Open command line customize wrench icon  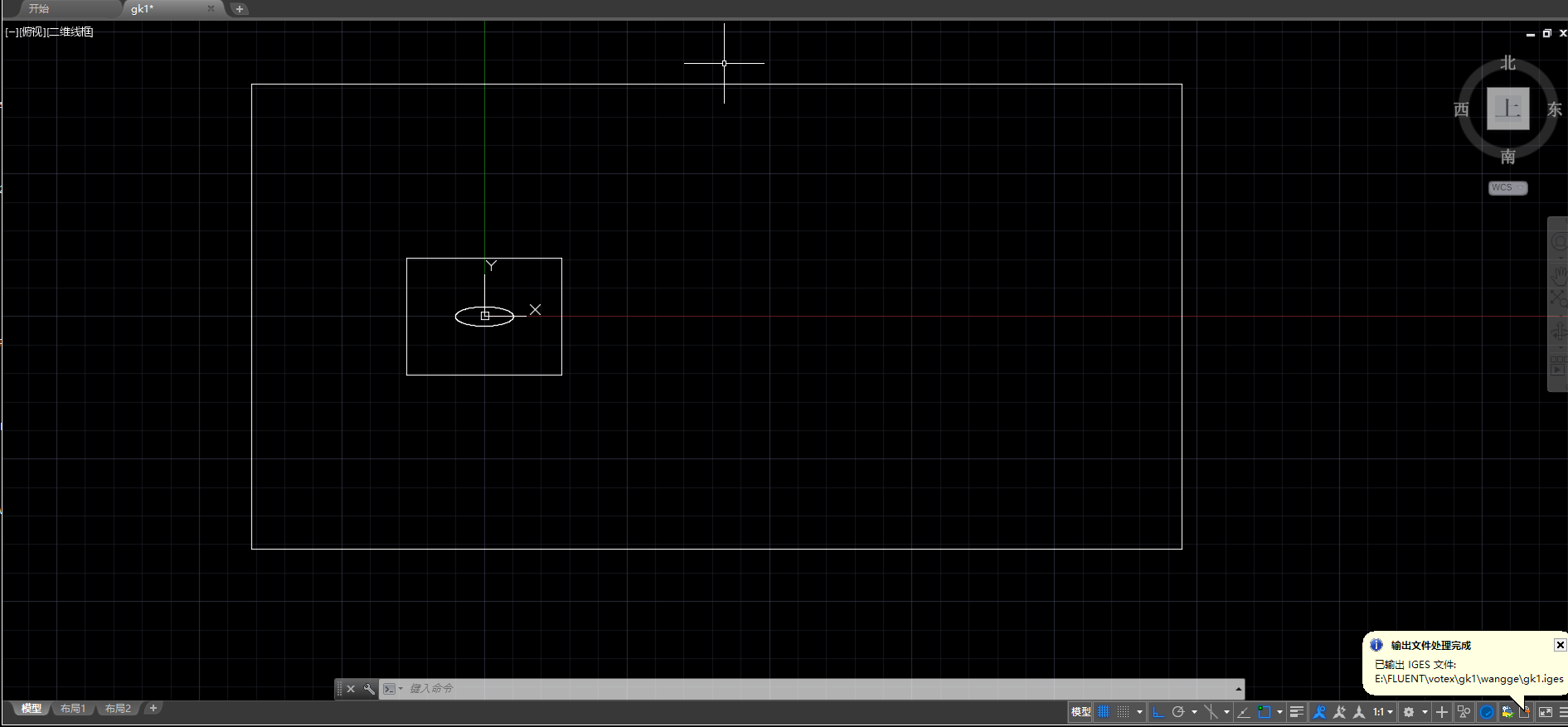coord(369,689)
